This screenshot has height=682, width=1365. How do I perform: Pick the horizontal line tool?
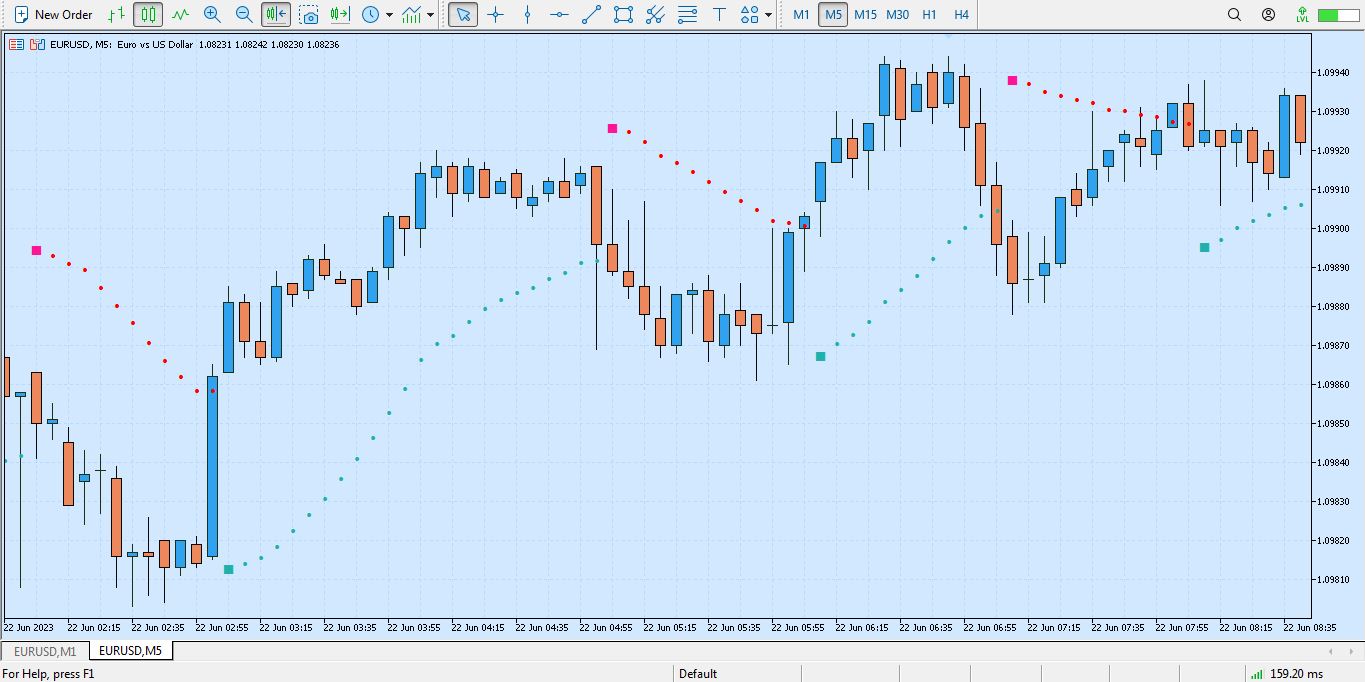560,15
